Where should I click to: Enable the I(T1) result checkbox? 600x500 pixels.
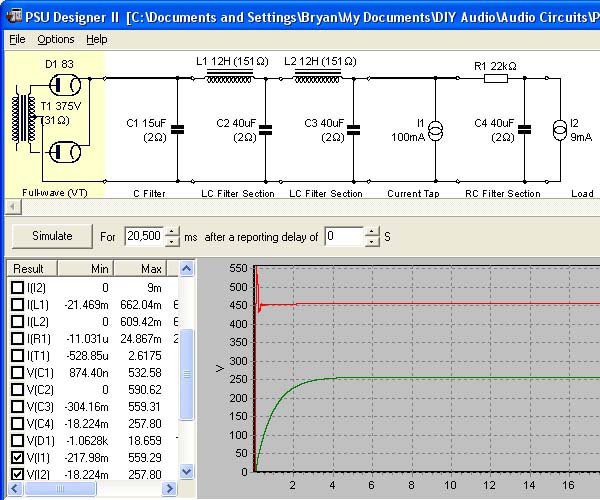[x=17, y=355]
